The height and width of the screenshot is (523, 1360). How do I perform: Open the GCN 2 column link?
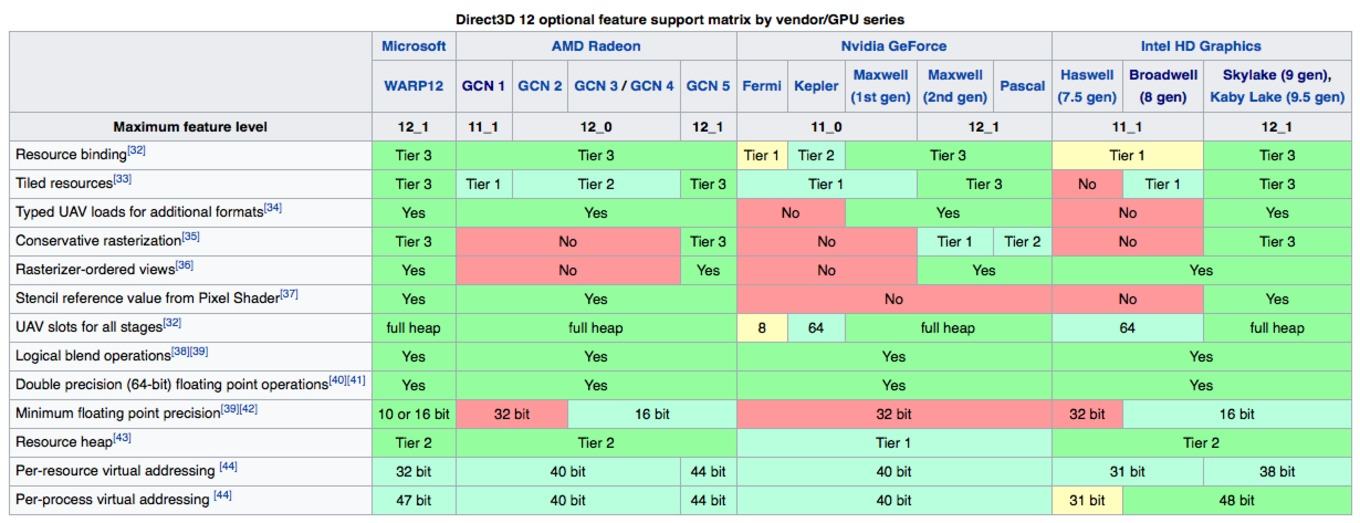540,86
